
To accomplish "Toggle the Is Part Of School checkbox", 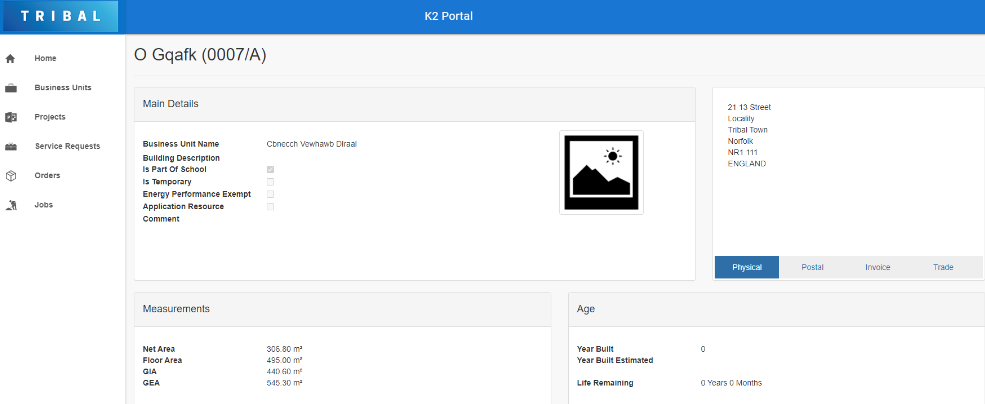I will tap(270, 170).
